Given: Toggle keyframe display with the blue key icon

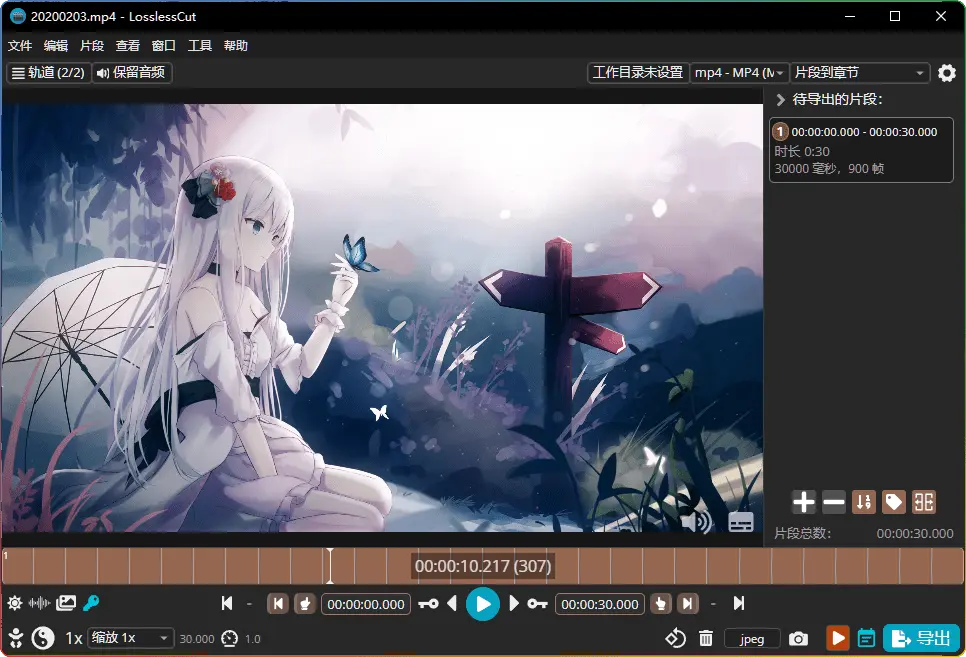Looking at the screenshot, I should 91,603.
